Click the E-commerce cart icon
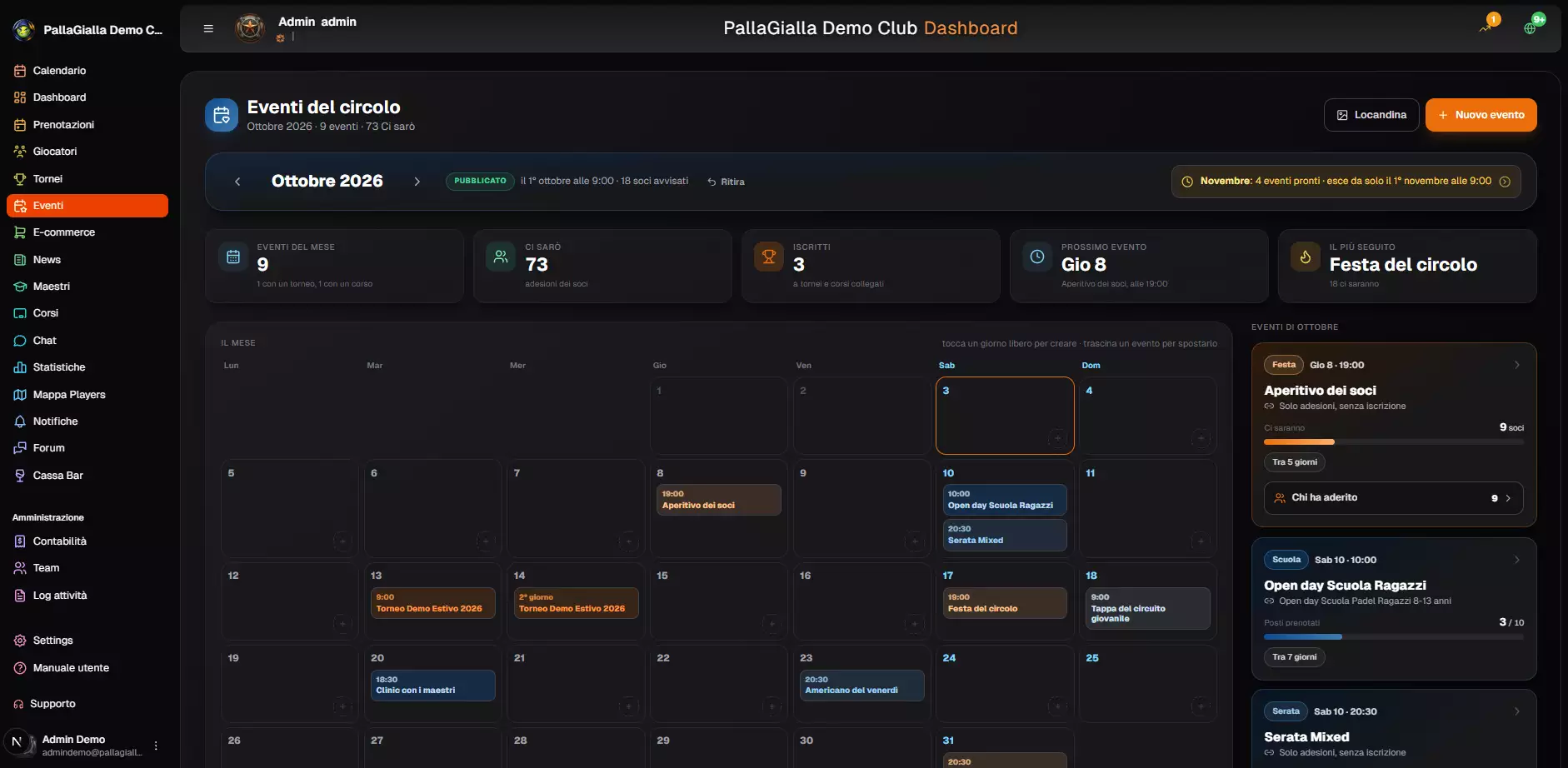The height and width of the screenshot is (768, 1568). click(x=20, y=232)
